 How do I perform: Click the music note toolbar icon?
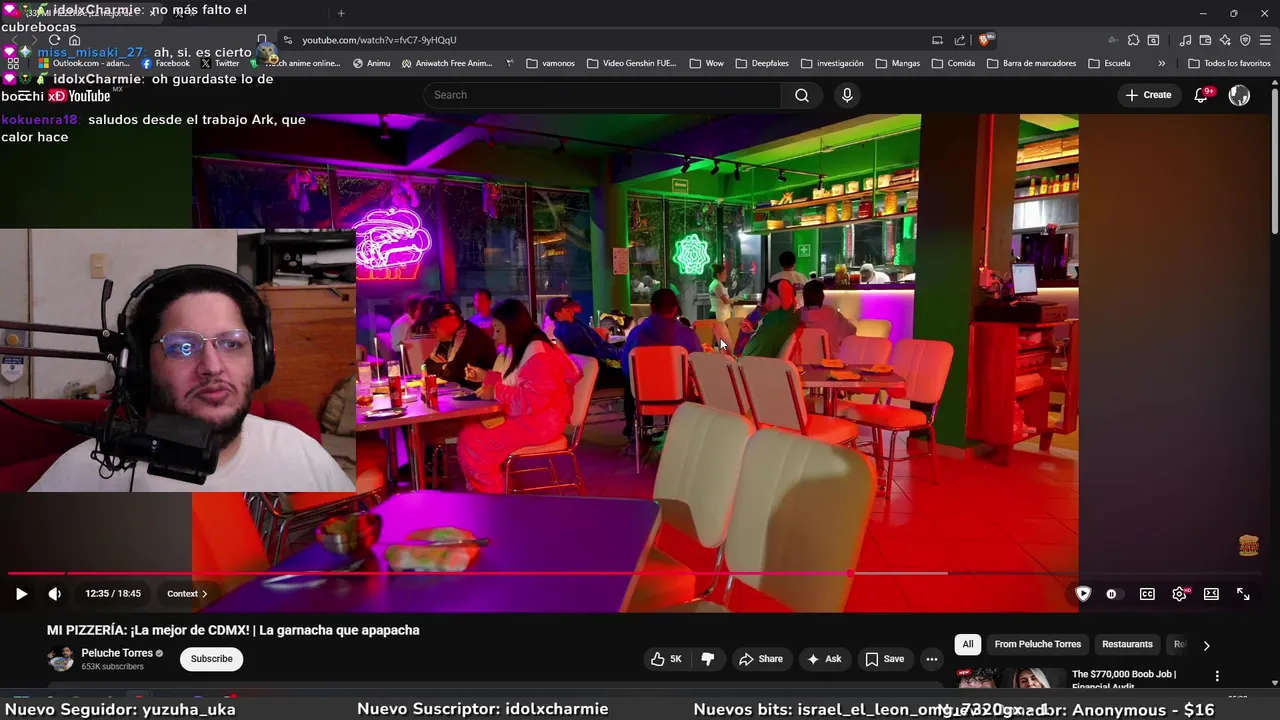(x=1185, y=40)
